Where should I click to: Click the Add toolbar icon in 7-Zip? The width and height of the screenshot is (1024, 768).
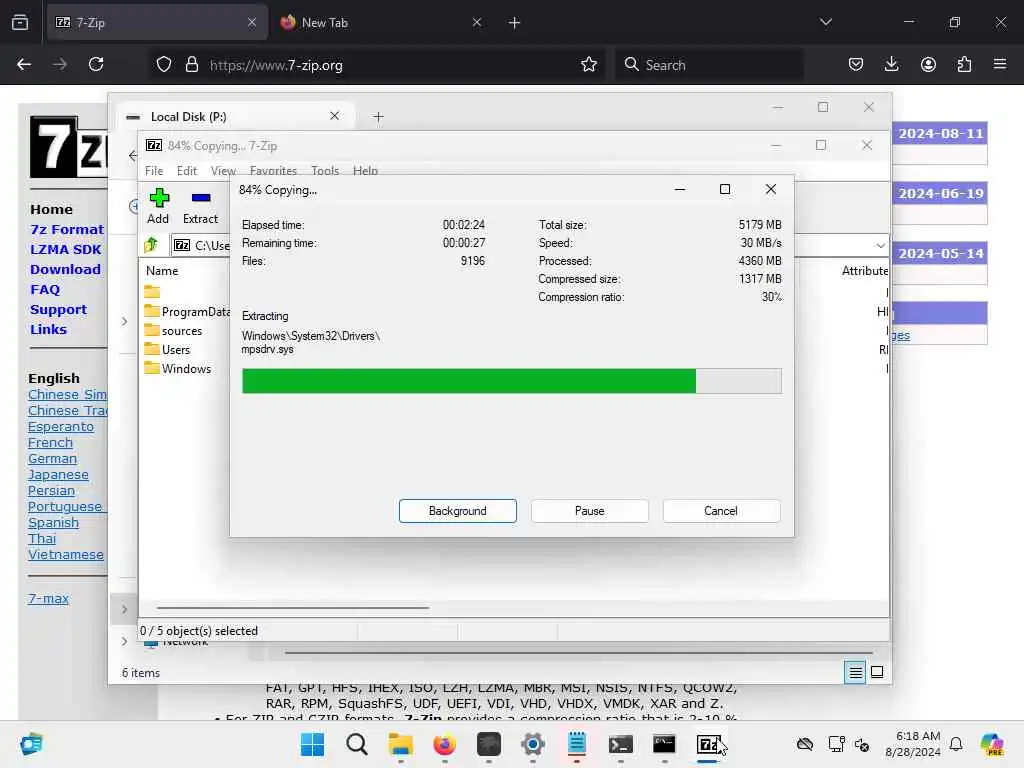[159, 198]
